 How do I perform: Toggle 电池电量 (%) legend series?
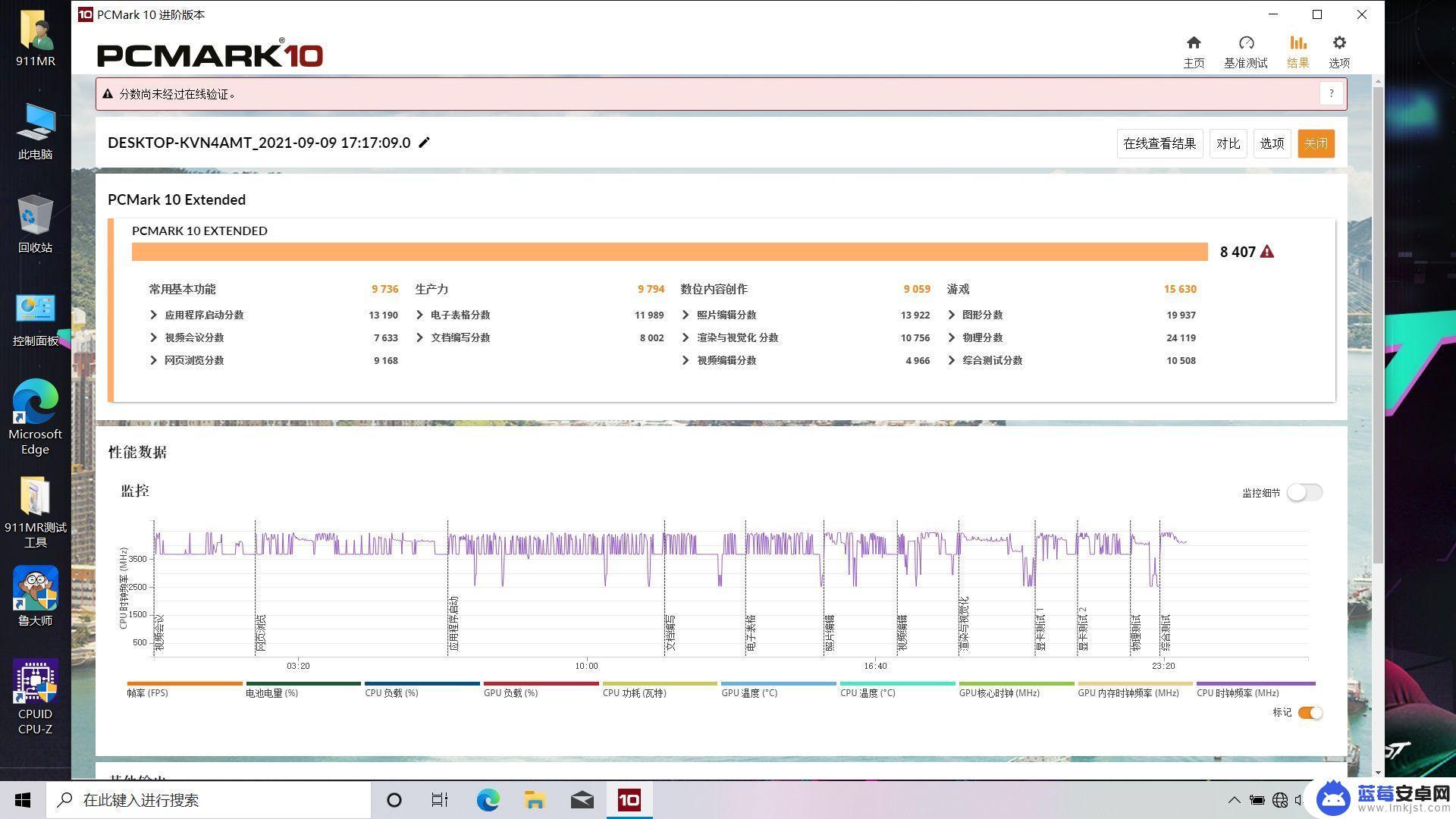[303, 689]
